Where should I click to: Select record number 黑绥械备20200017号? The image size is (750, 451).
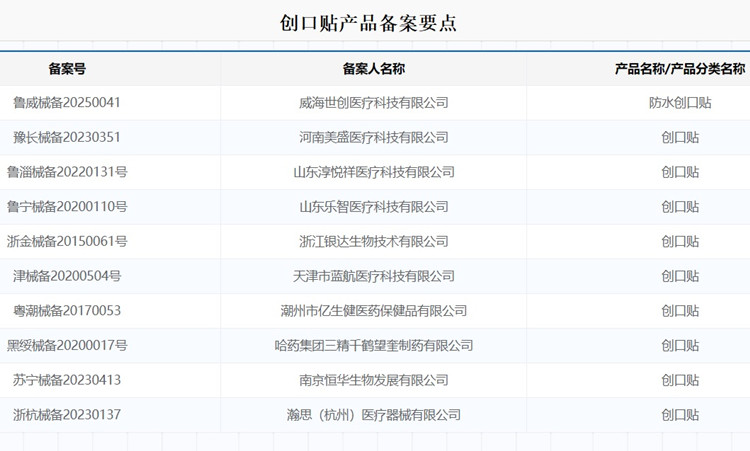coord(67,345)
